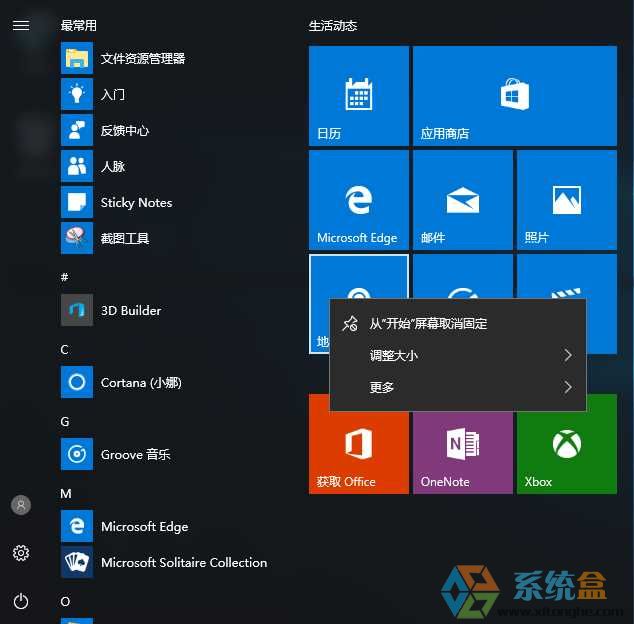634x624 pixels.
Task: Click the middle tile above the context menu
Action: (x=463, y=277)
